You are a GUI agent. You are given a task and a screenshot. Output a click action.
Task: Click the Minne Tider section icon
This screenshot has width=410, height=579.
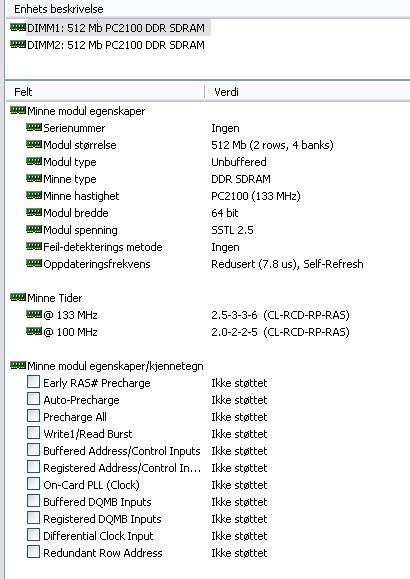pyautogui.click(x=18, y=297)
